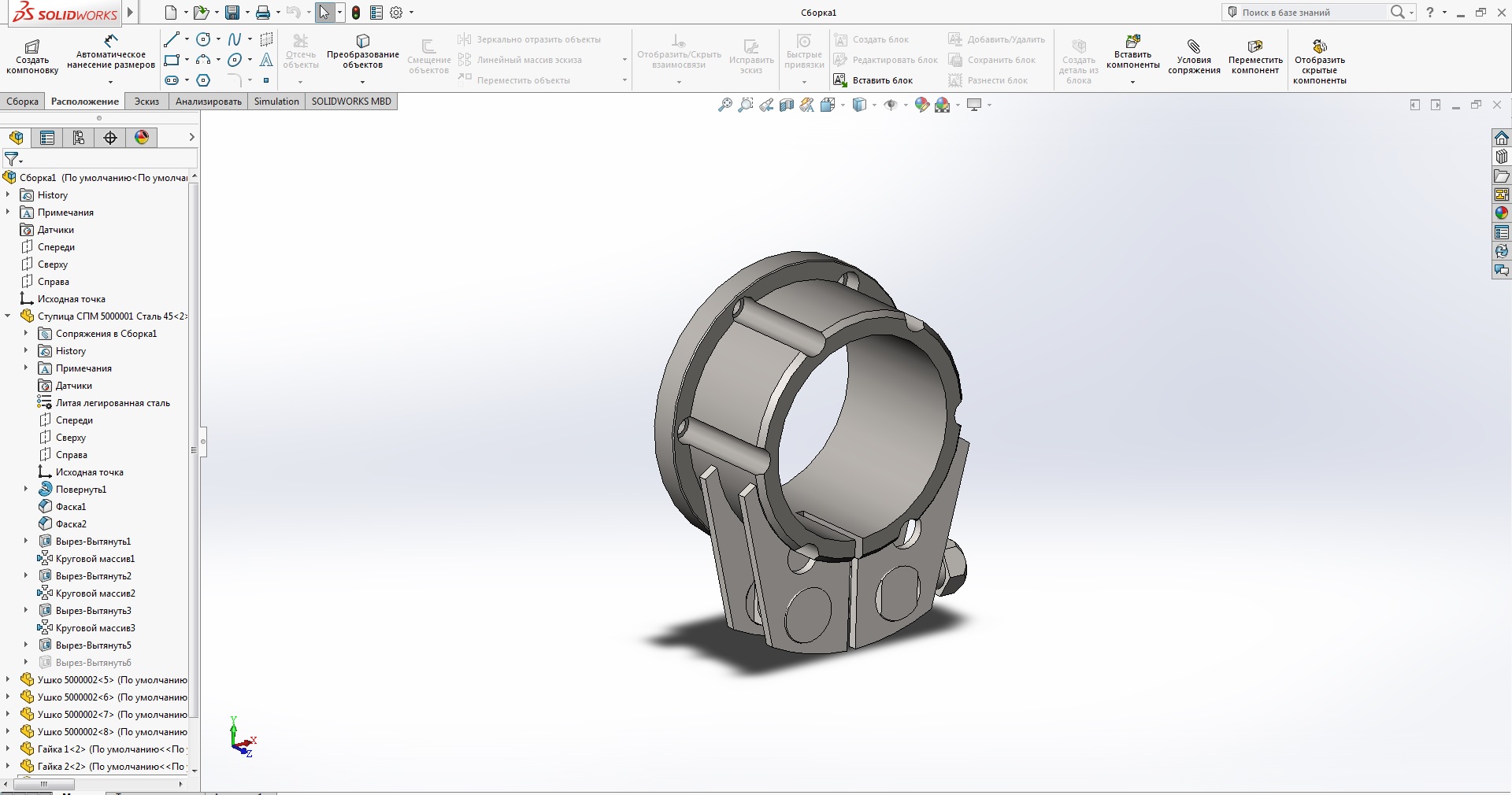Viewport: 1512px width, 795px height.
Task: Switch to the Simulation tab
Action: tap(276, 102)
